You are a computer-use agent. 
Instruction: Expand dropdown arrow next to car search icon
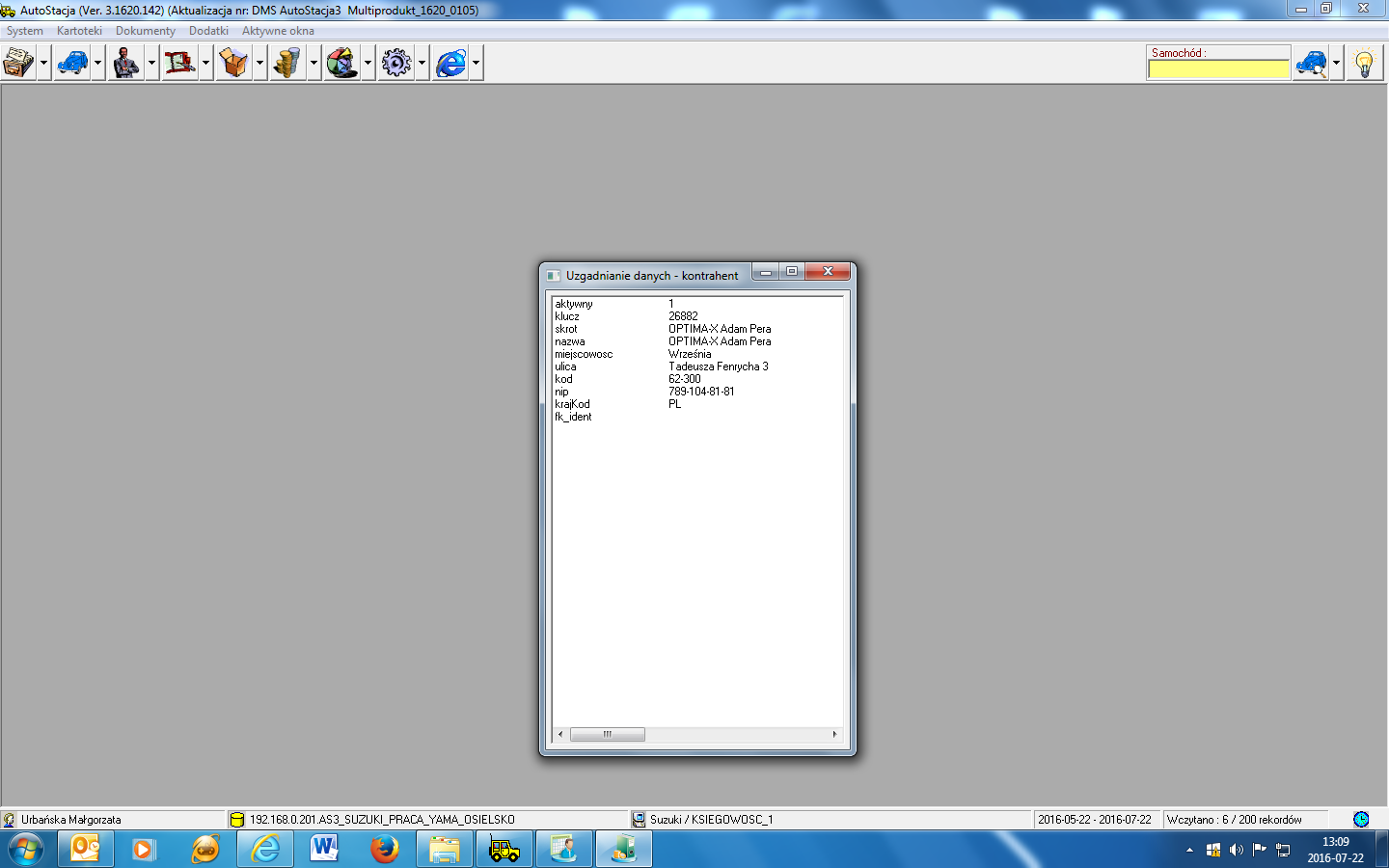point(1336,64)
